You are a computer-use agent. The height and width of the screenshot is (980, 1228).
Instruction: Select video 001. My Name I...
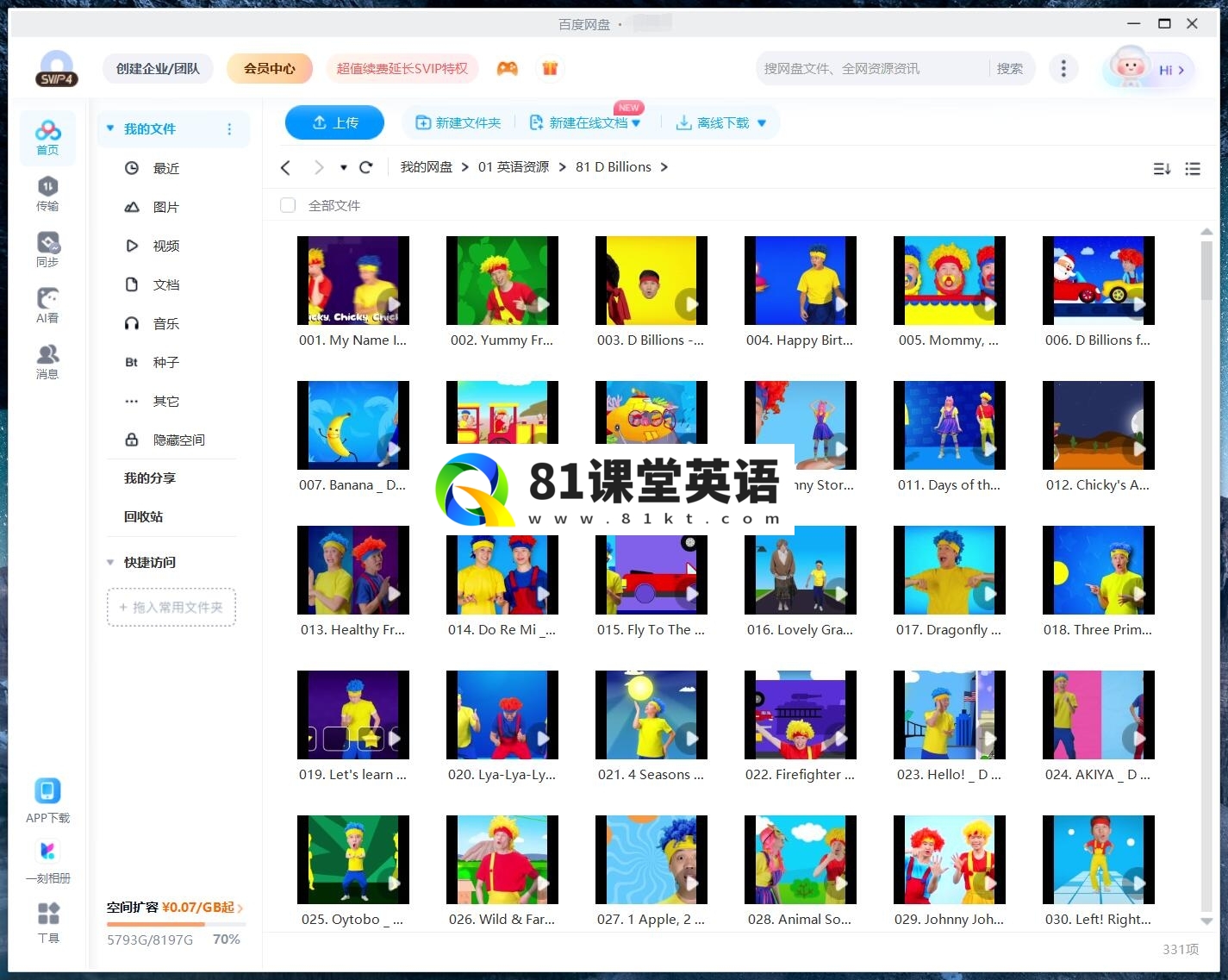353,280
